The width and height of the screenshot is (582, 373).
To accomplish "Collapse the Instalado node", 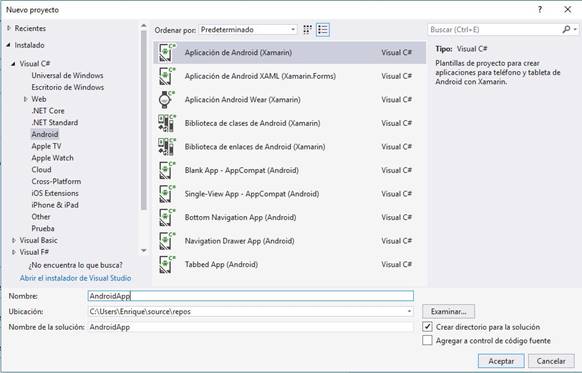I will (9, 45).
